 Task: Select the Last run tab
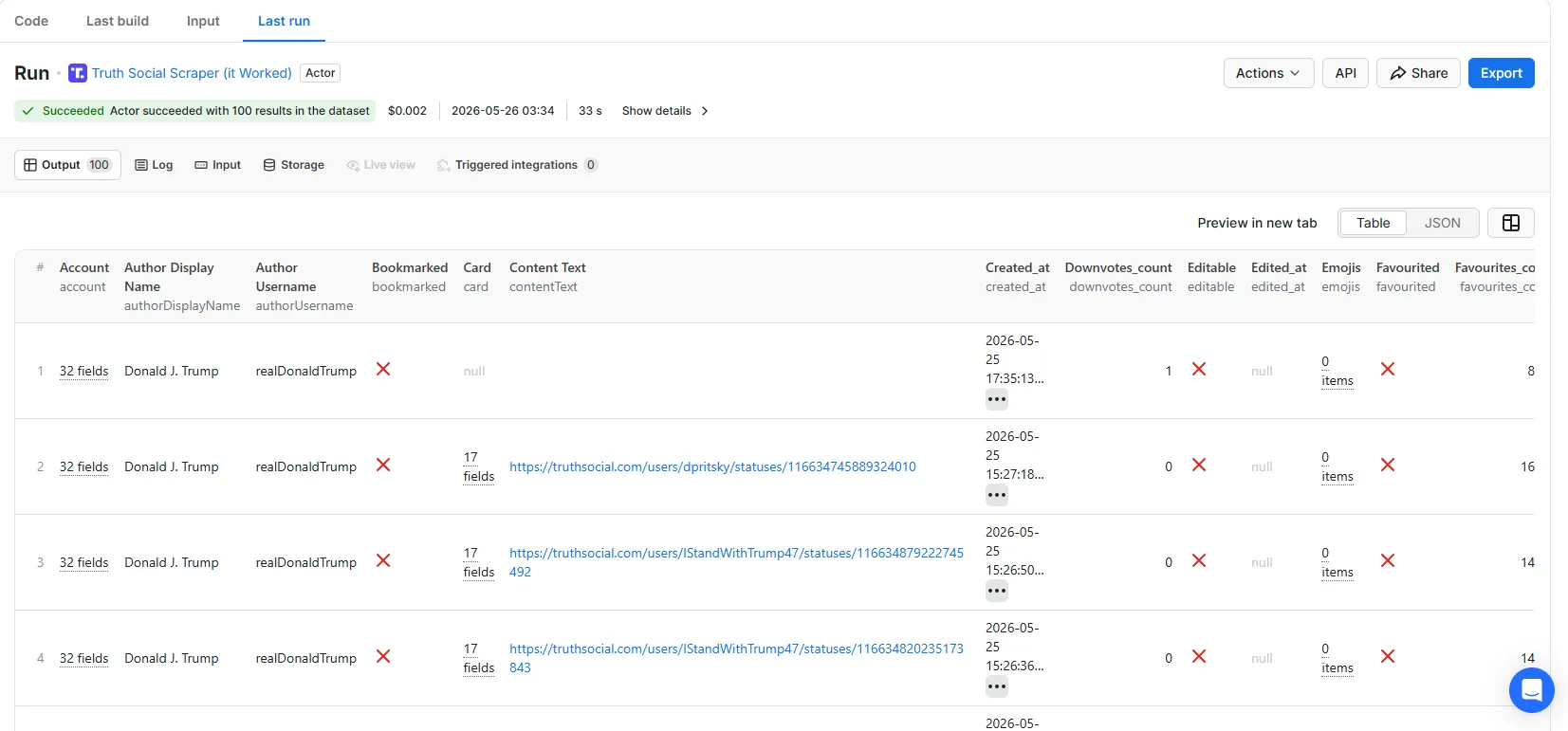pos(284,21)
